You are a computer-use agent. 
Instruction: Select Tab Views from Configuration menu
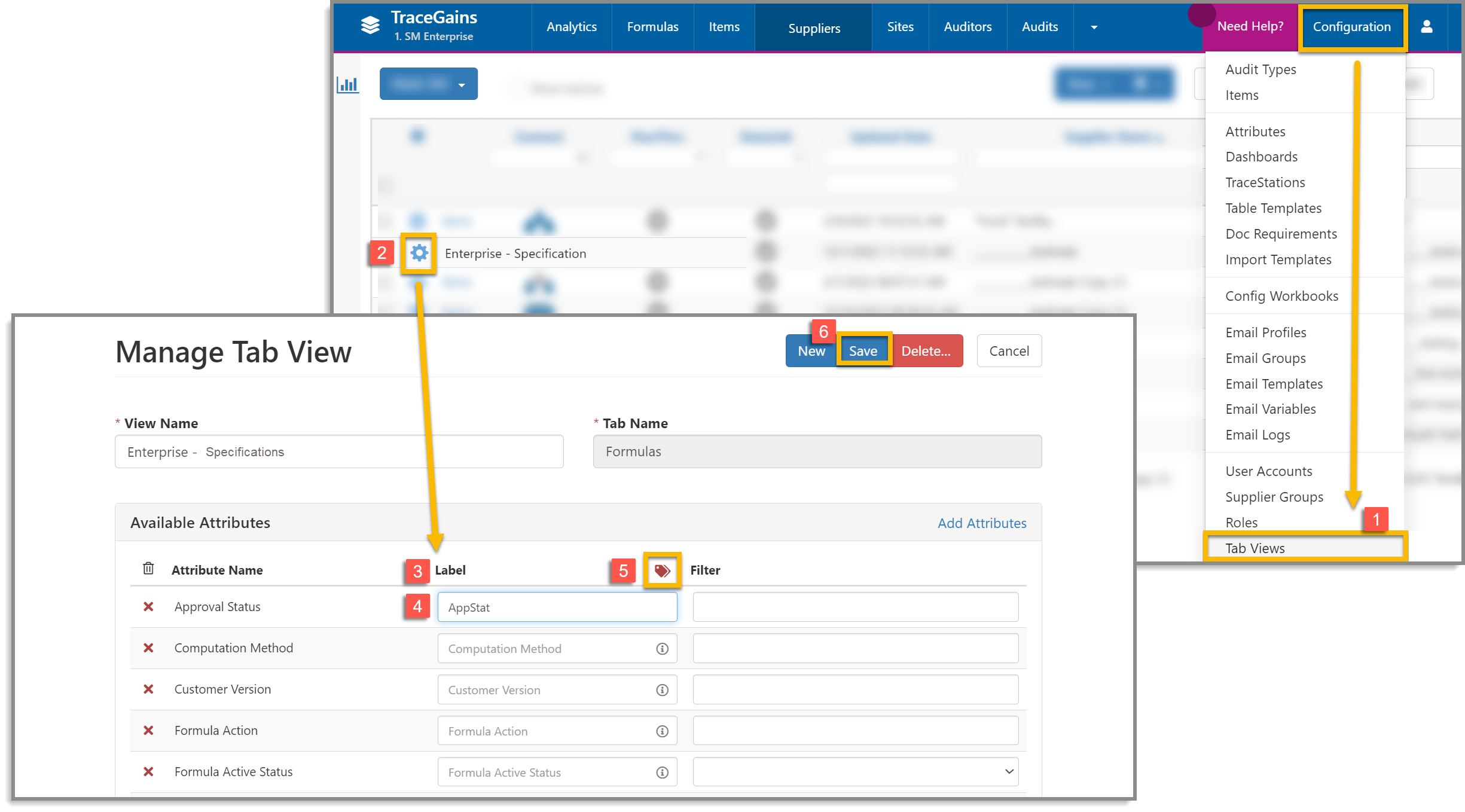[x=1255, y=548]
